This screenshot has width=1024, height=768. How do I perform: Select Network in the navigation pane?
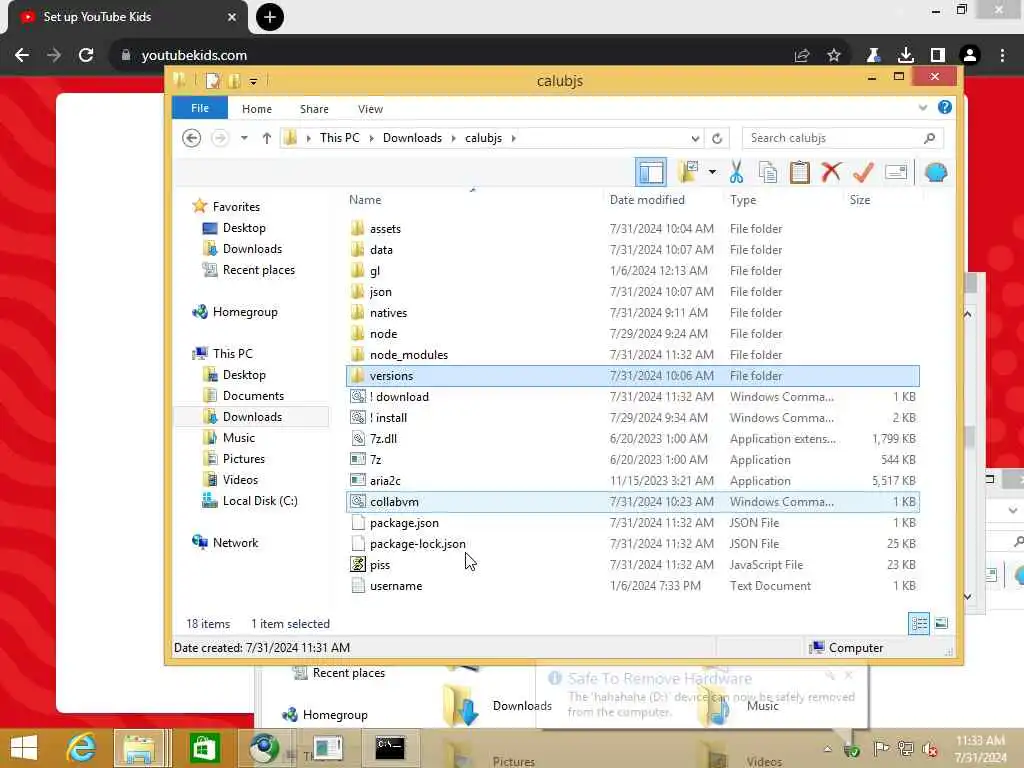coord(235,543)
